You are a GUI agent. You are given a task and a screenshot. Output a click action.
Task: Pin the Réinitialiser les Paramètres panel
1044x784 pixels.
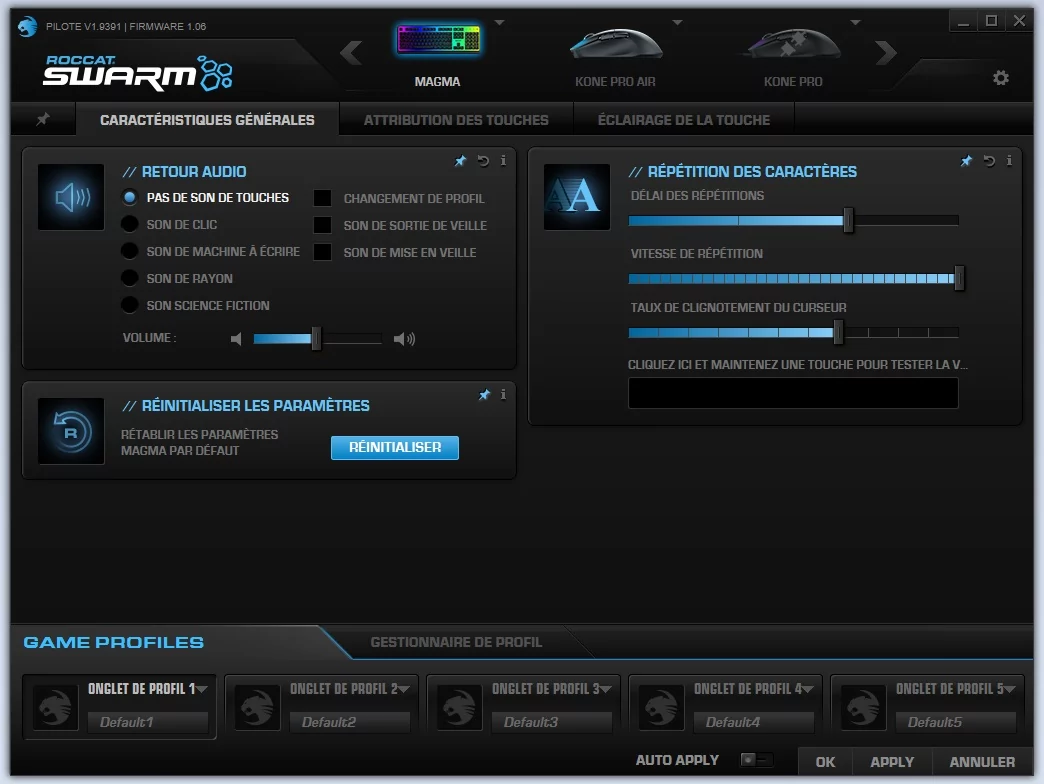click(484, 395)
